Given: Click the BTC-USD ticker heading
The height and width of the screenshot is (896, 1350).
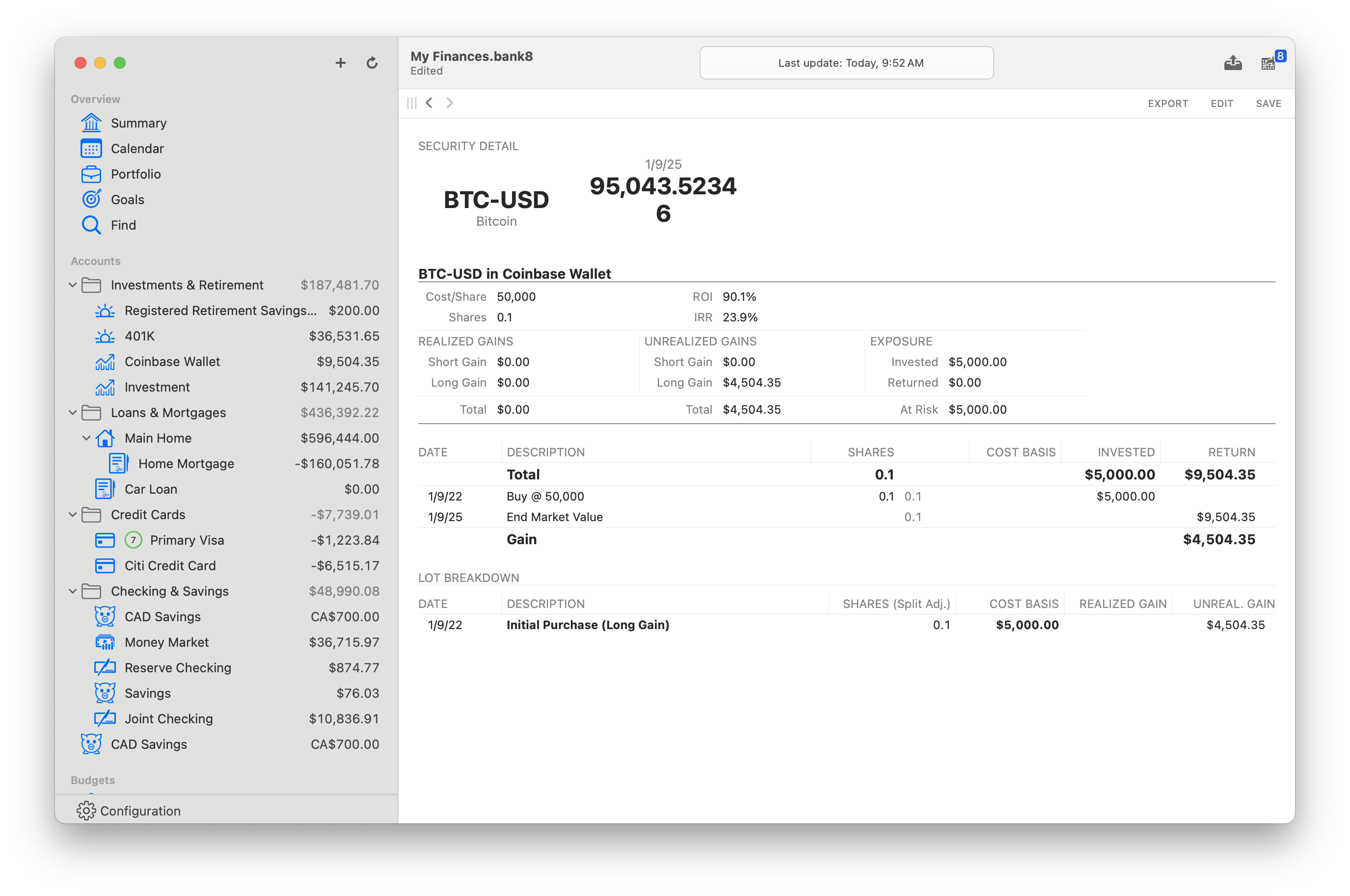Looking at the screenshot, I should (x=496, y=200).
